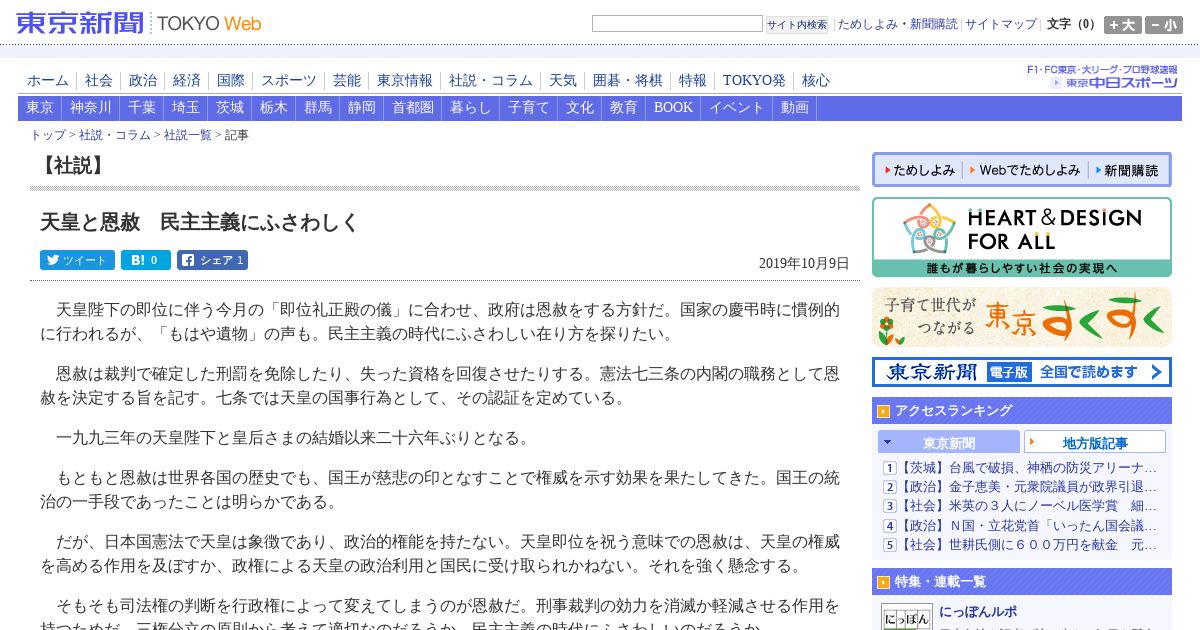
Task: Select 文化 in the sub navigation bar
Action: [580, 107]
